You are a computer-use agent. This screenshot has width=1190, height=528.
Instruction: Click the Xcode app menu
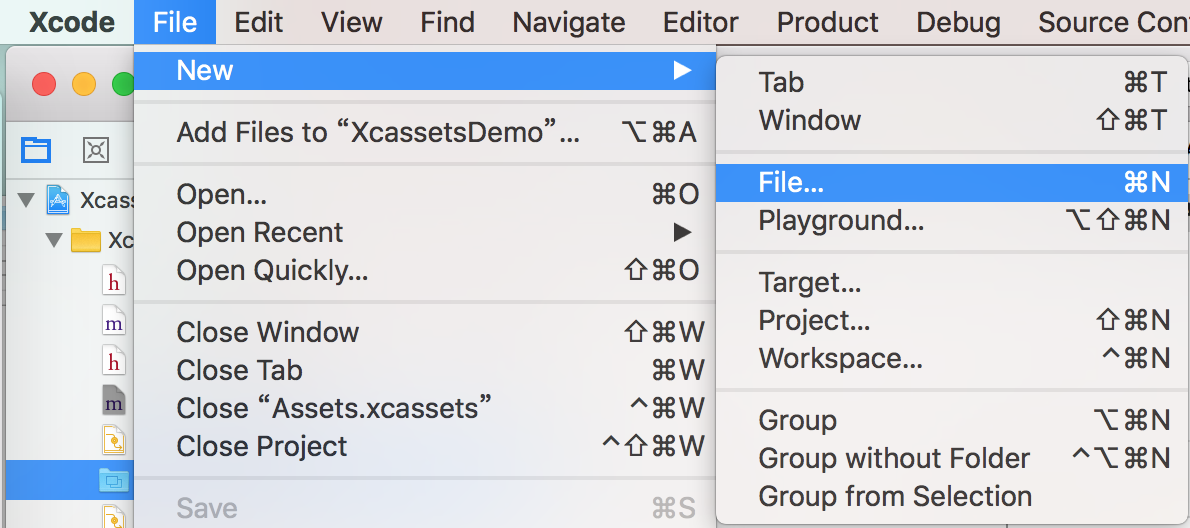(71, 22)
